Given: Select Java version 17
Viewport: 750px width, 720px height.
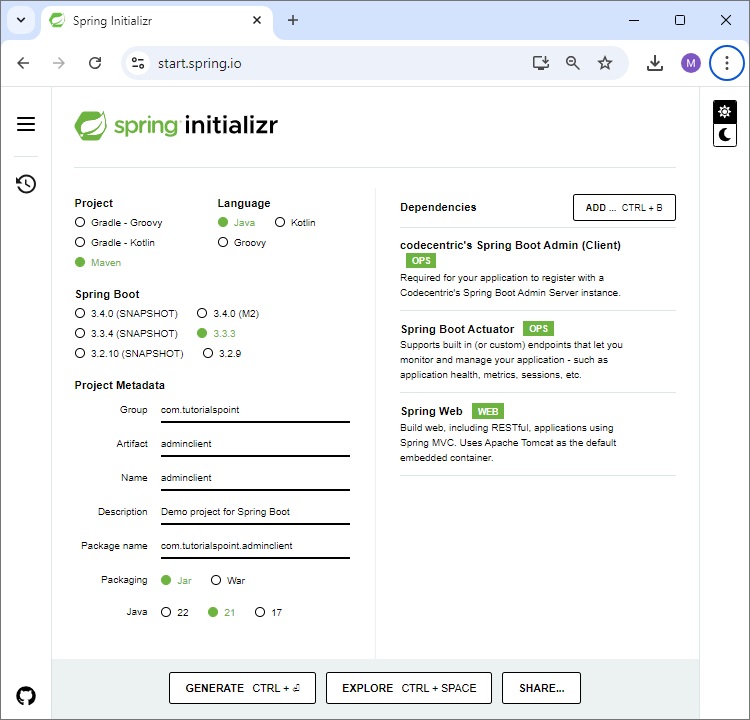Looking at the screenshot, I should [x=268, y=612].
